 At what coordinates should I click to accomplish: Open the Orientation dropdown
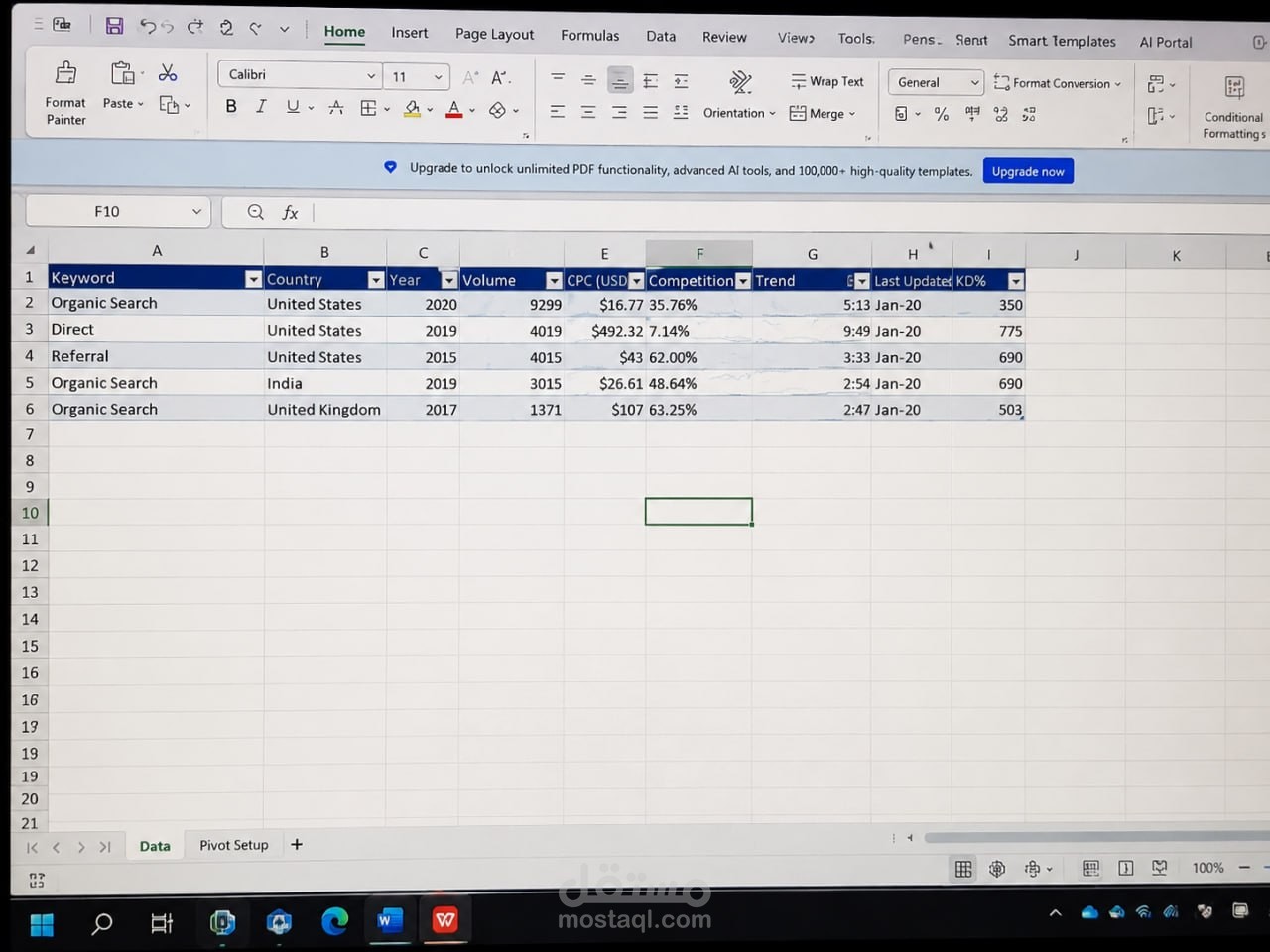coord(739,113)
